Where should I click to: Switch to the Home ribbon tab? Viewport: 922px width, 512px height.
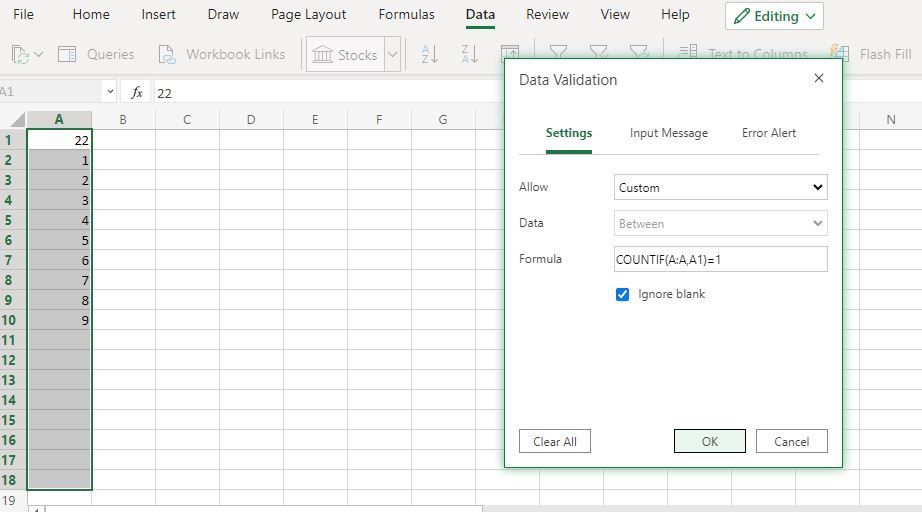point(91,15)
